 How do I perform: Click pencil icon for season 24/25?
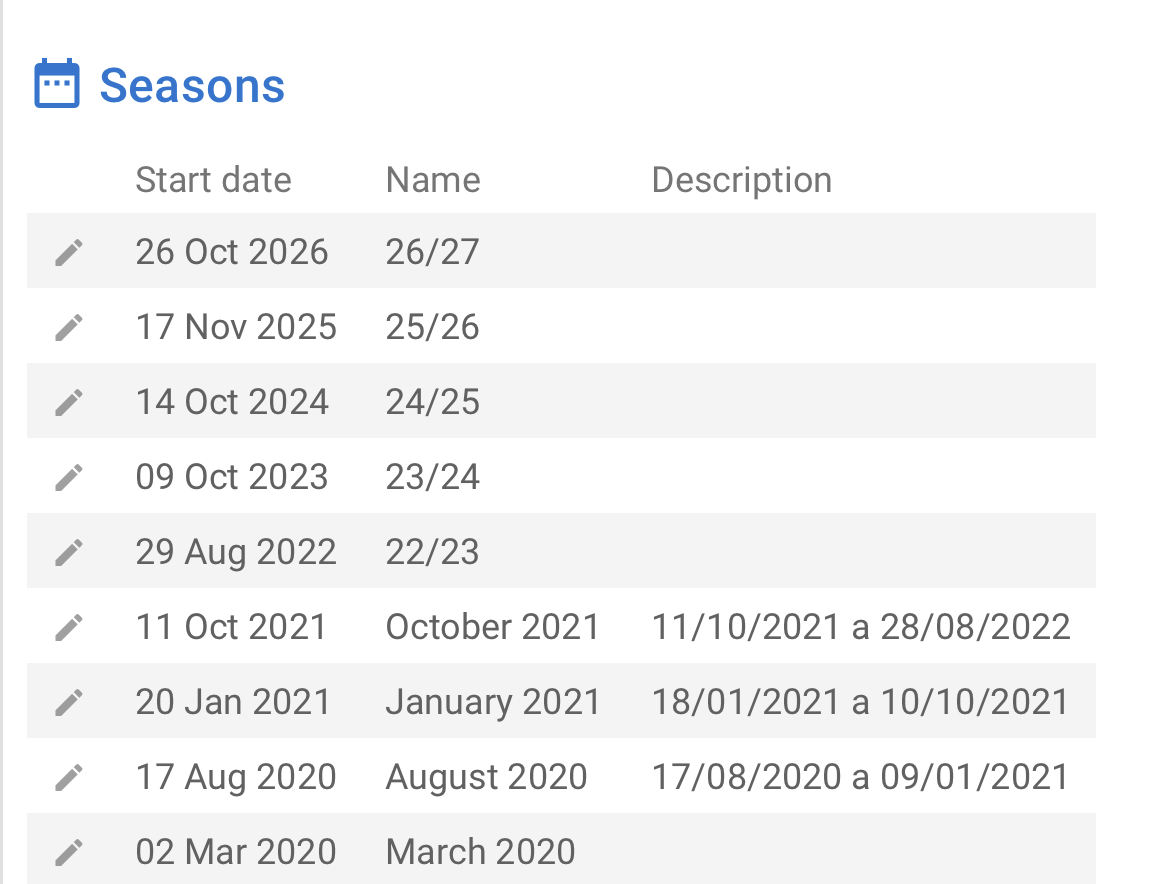pyautogui.click(x=68, y=402)
